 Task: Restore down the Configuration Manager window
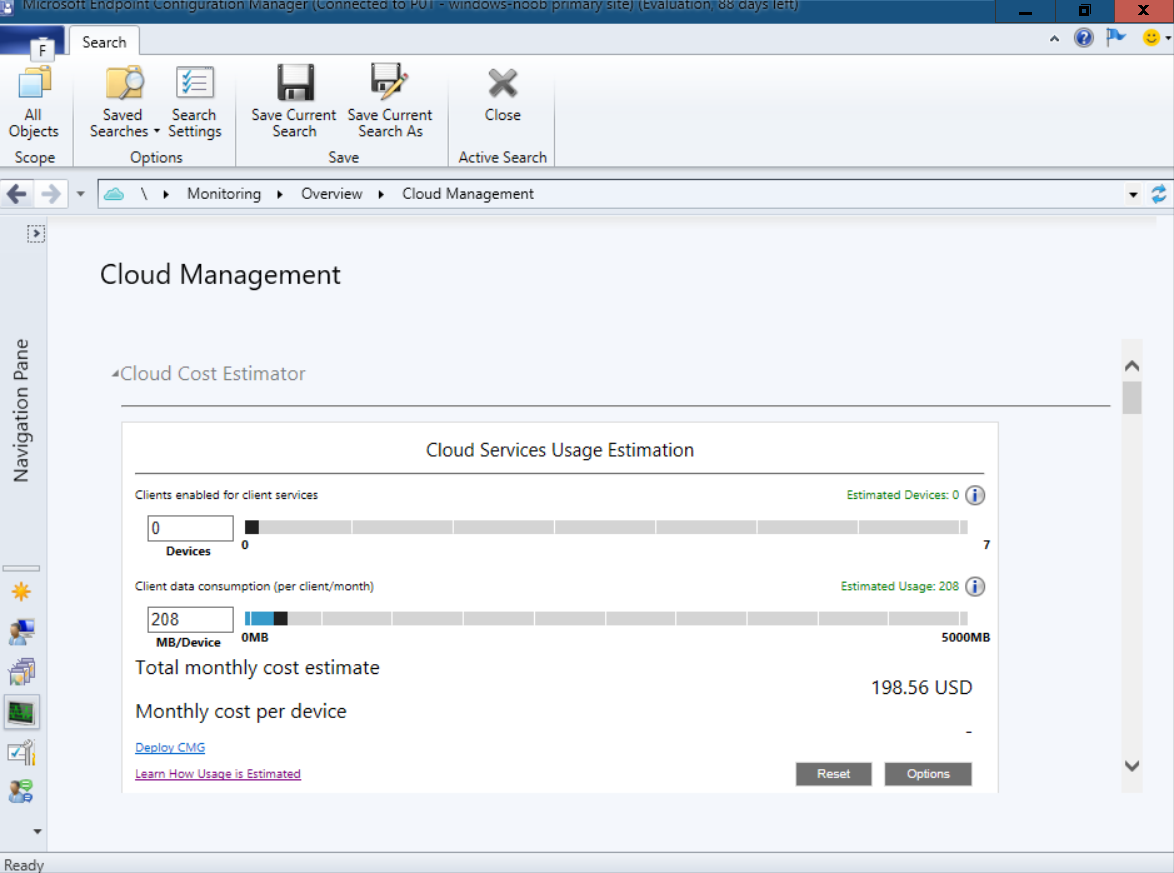pos(1084,11)
